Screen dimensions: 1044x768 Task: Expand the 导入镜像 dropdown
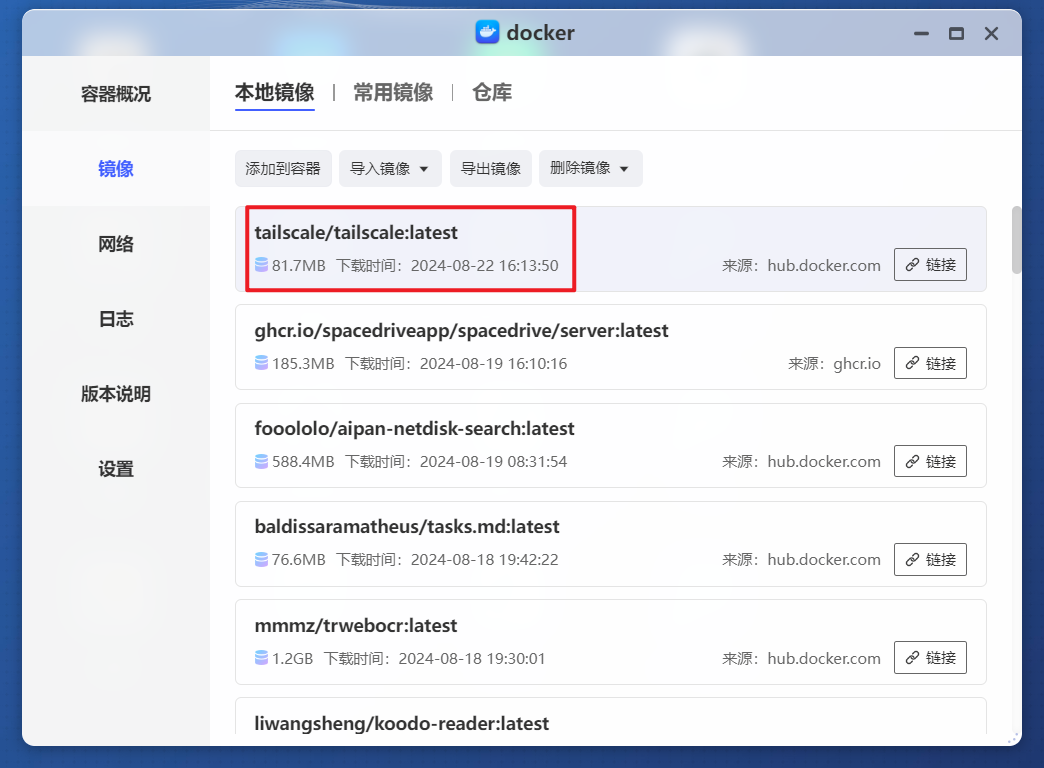pyautogui.click(x=390, y=169)
